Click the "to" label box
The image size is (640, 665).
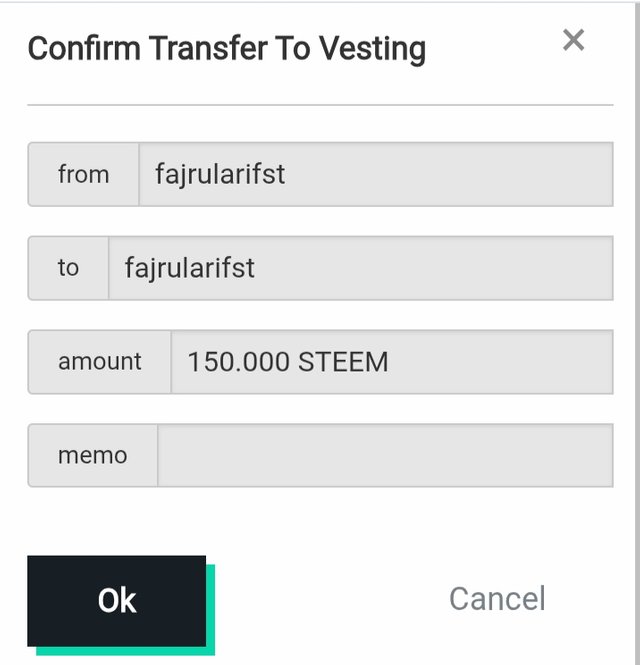pos(68,268)
